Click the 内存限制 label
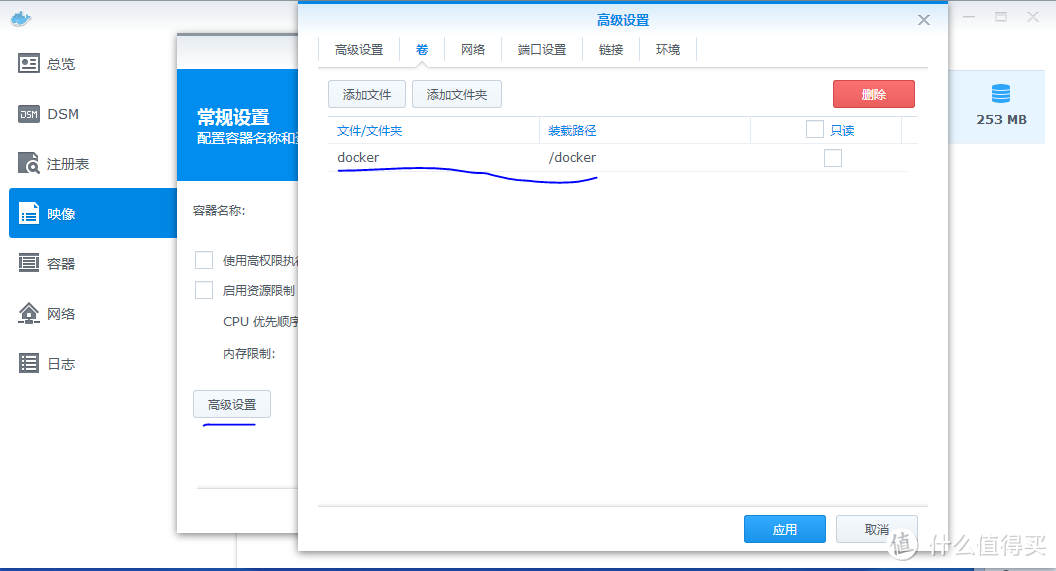 (249, 354)
